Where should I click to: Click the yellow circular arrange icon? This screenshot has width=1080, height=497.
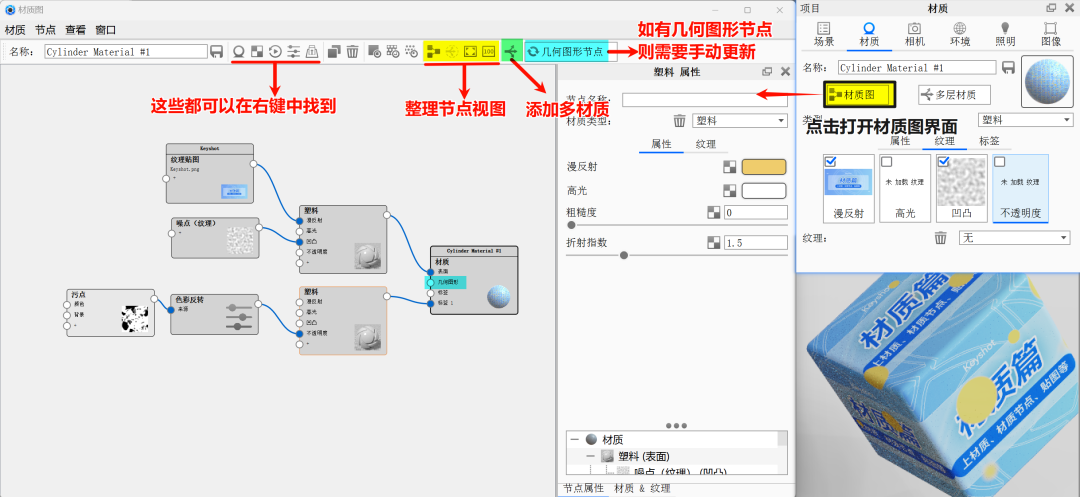coord(452,51)
